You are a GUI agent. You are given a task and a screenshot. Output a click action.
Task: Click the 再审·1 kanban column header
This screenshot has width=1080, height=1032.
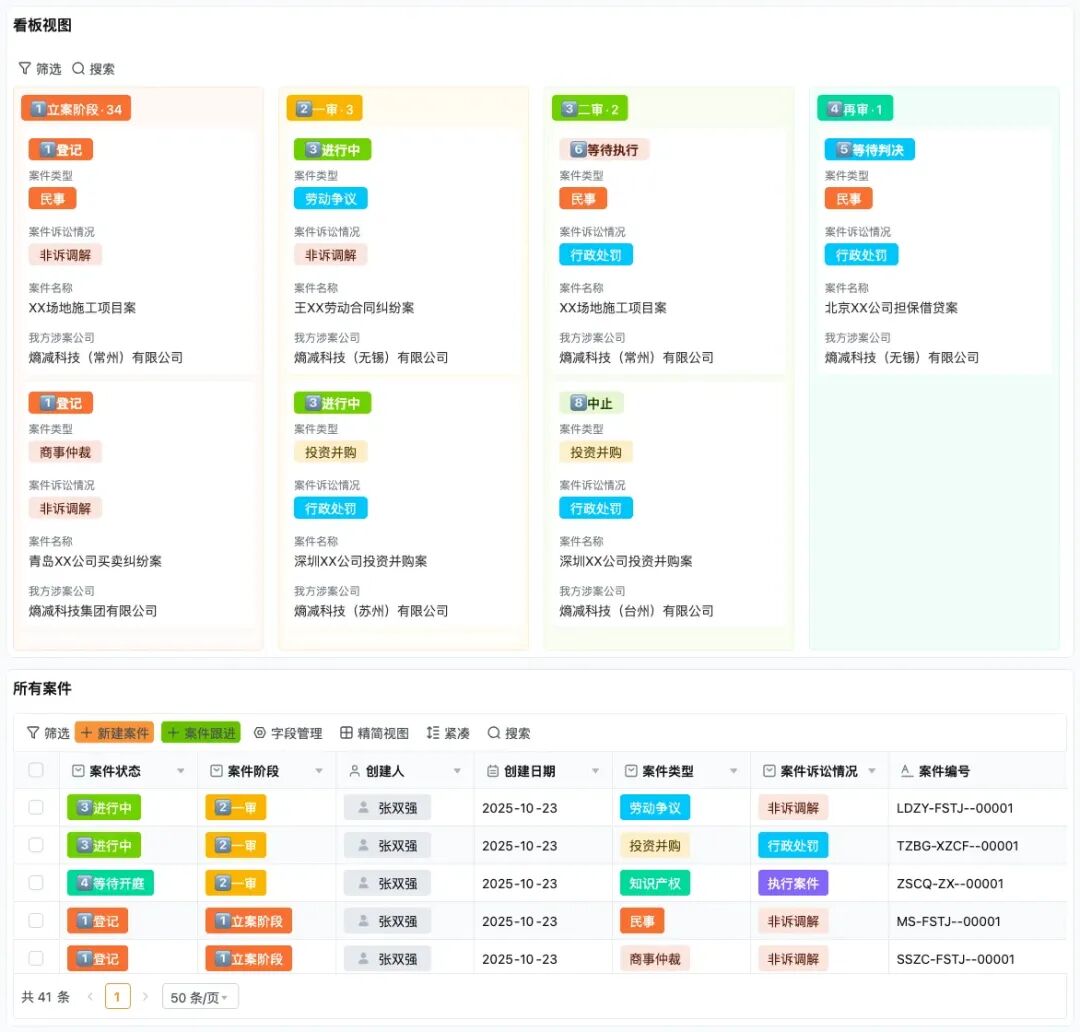click(855, 109)
